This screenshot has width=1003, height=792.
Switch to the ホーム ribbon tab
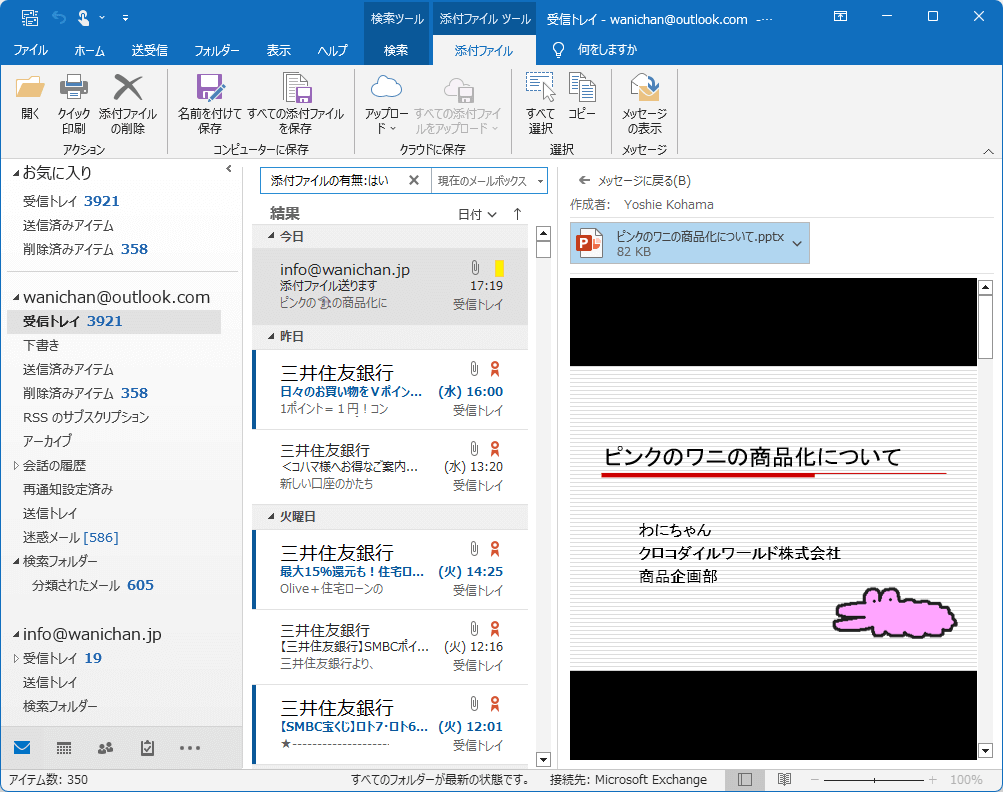[x=90, y=50]
